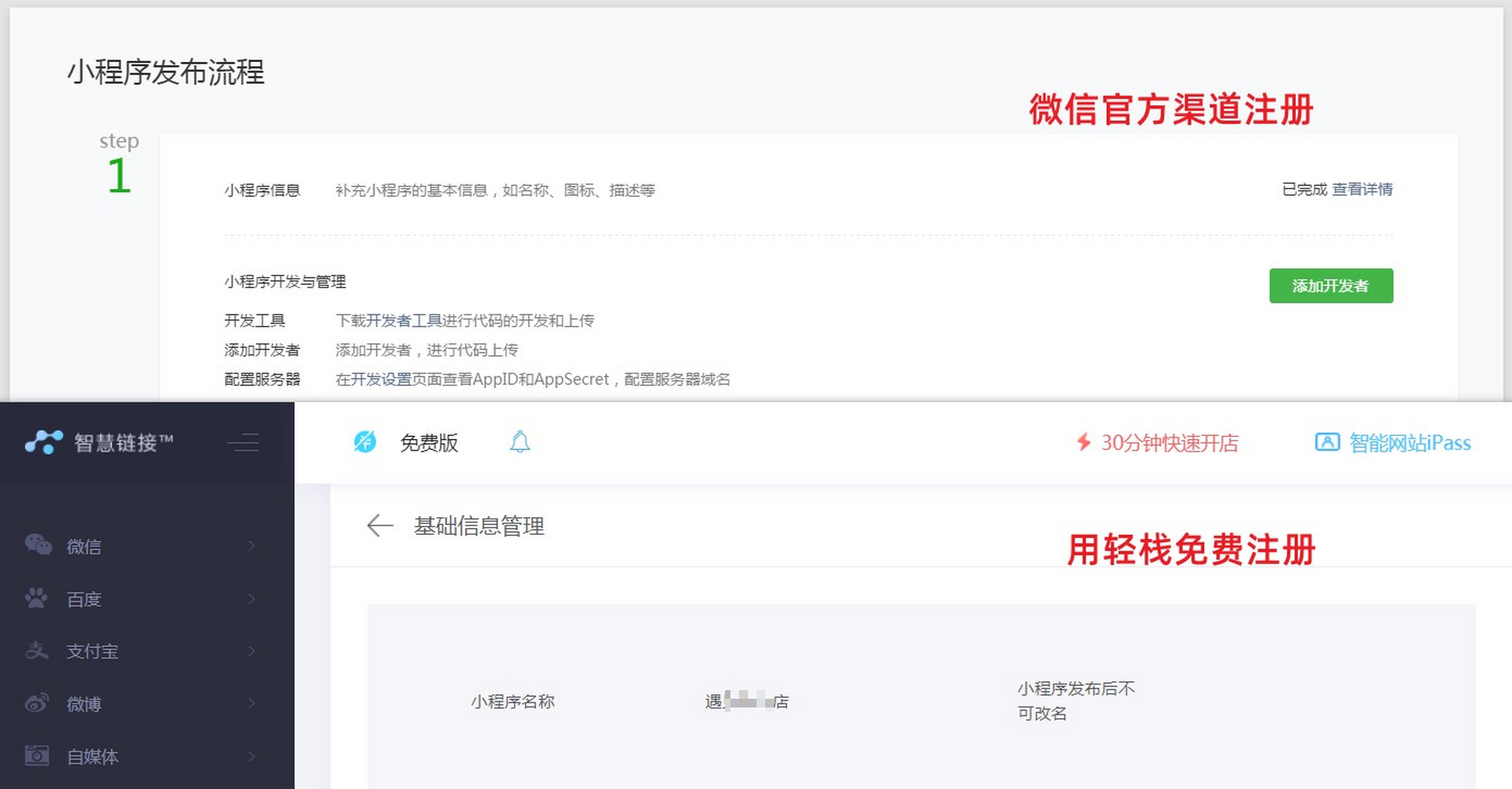1512x789 pixels.
Task: Click the Weibo sidebar icon
Action: 36,703
